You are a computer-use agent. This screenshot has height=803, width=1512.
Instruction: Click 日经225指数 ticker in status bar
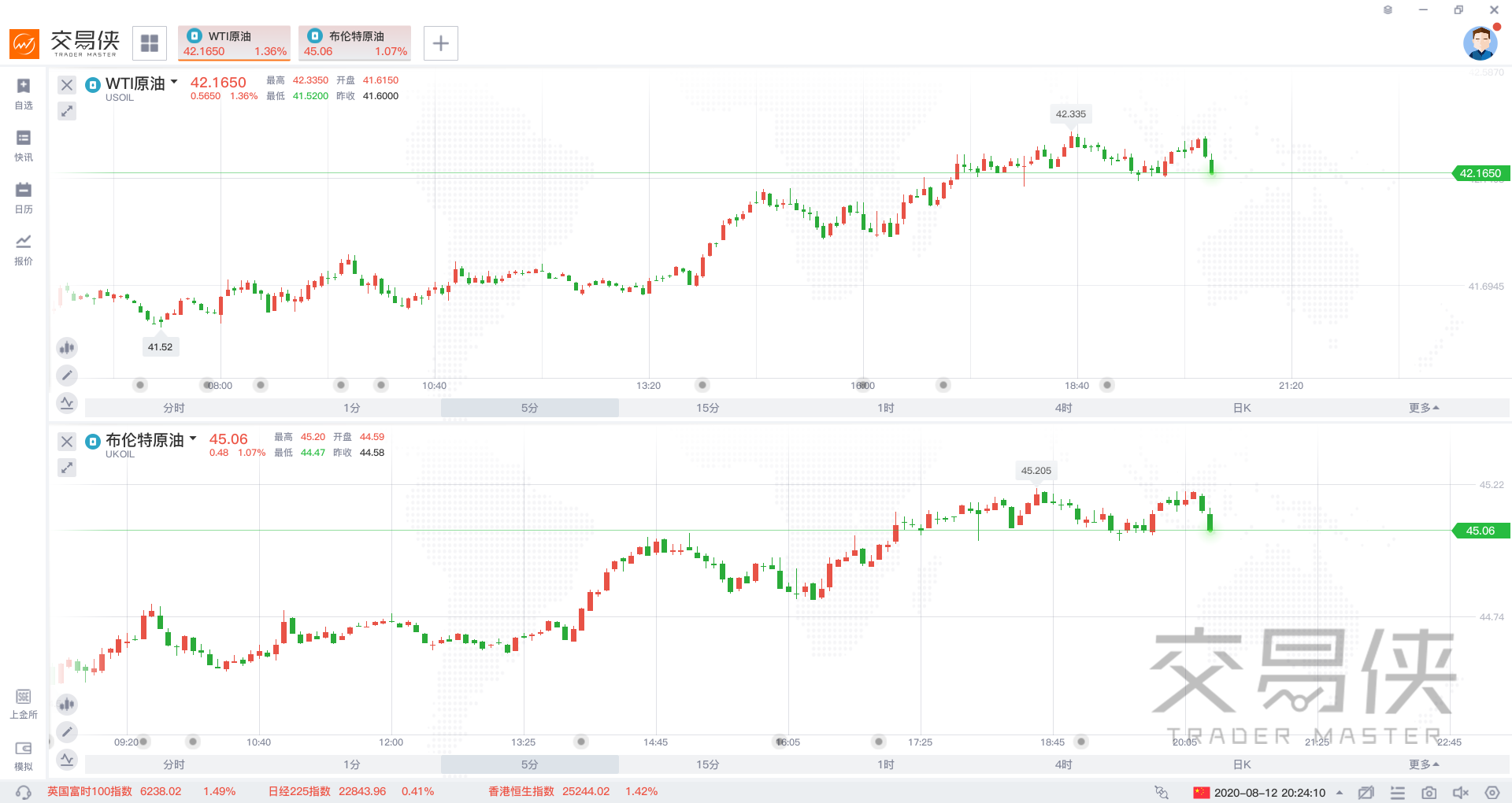351,791
